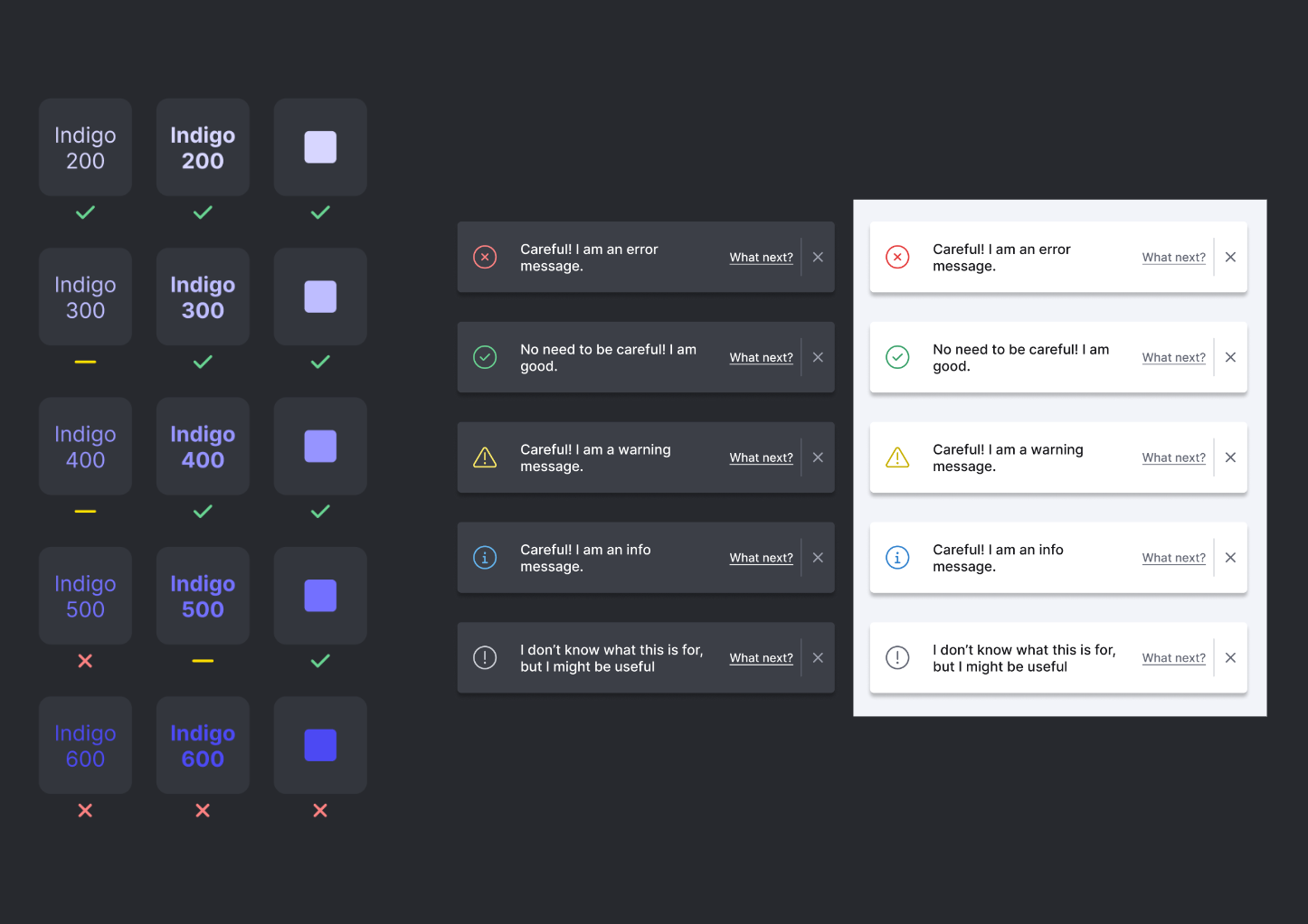Click yellow dash under regular Indigo 400
Screen dimensions: 1308x924
coord(85,512)
